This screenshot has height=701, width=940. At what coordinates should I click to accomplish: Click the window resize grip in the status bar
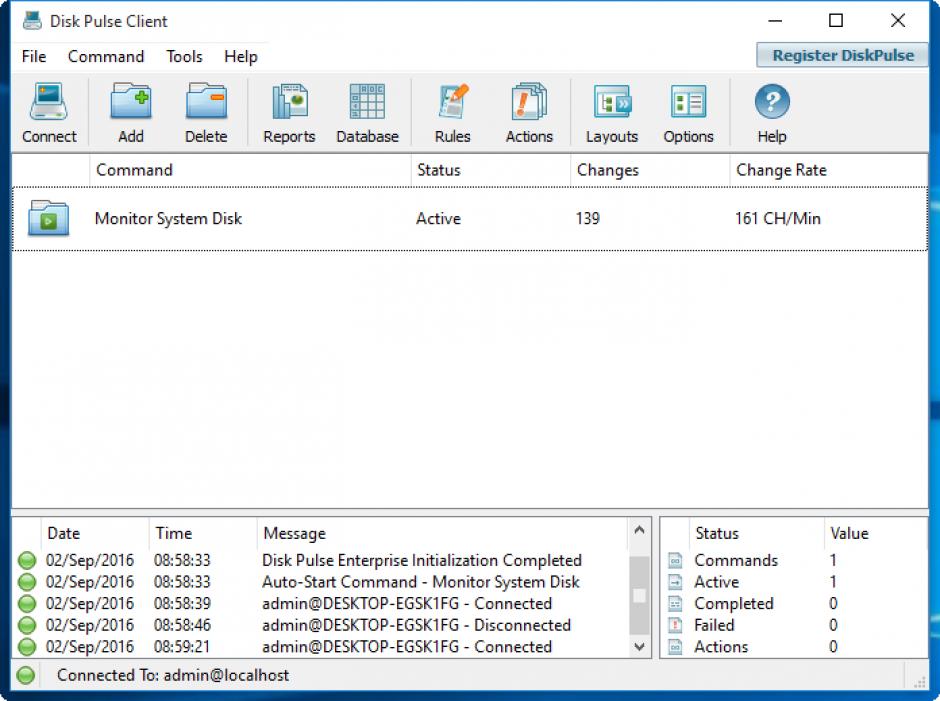click(x=919, y=681)
